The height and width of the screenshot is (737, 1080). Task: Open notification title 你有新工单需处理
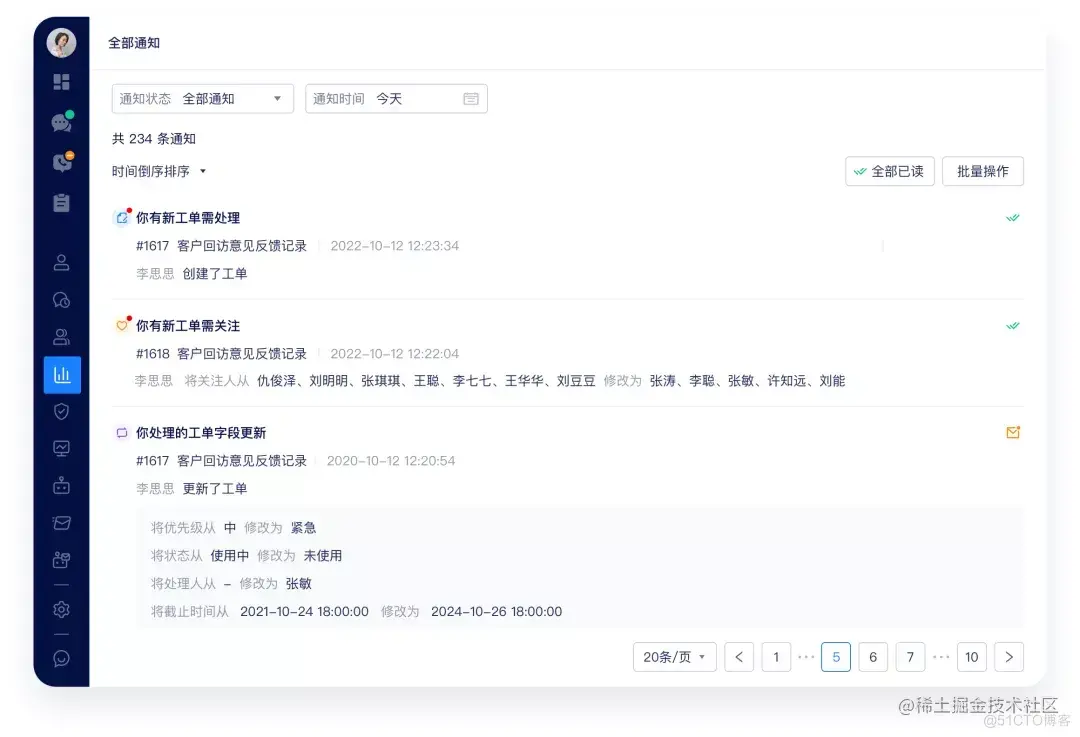pyautogui.click(x=188, y=218)
